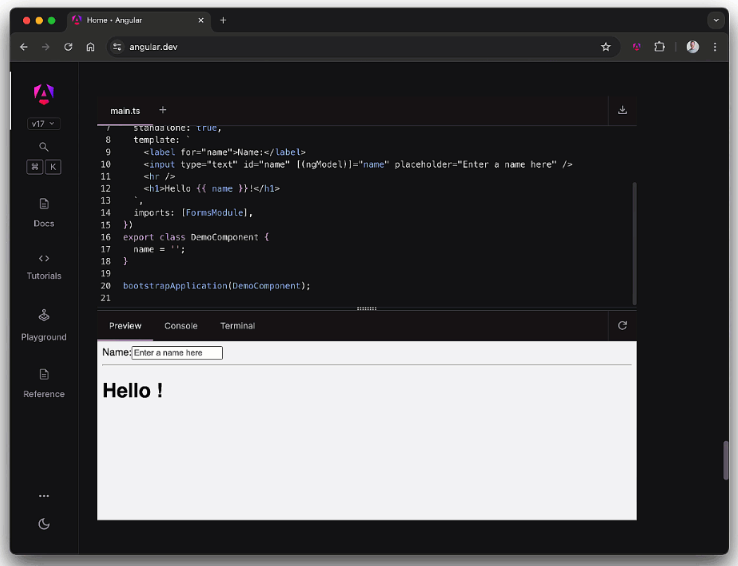The image size is (738, 566).
Task: Select the Home • Angular browser tab
Action: tap(139, 21)
